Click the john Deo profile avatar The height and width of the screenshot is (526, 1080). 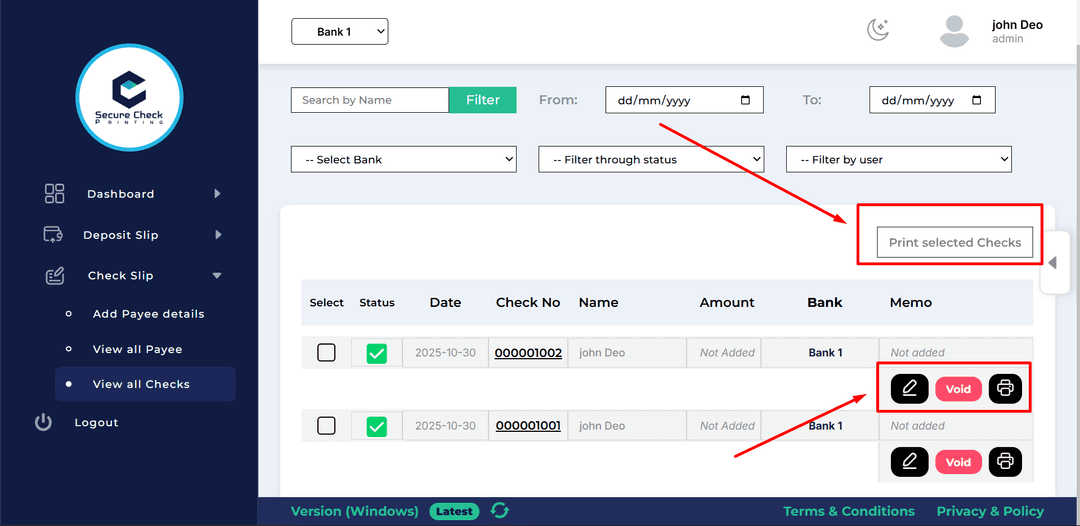pyautogui.click(x=954, y=31)
